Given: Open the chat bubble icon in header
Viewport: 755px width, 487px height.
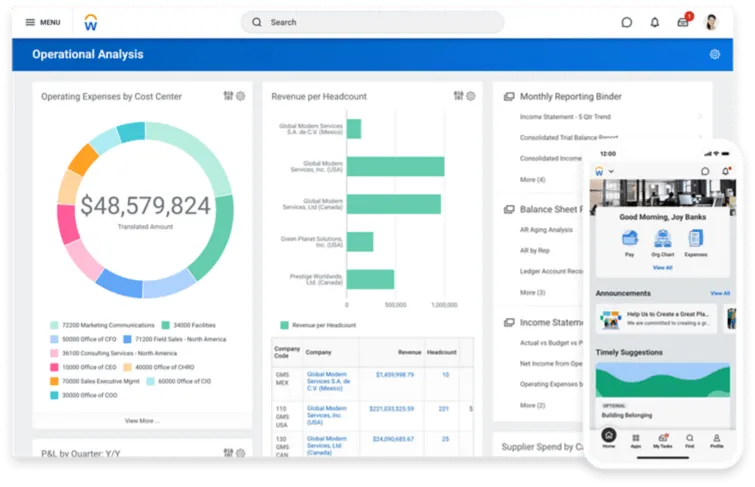Looking at the screenshot, I should (x=626, y=22).
